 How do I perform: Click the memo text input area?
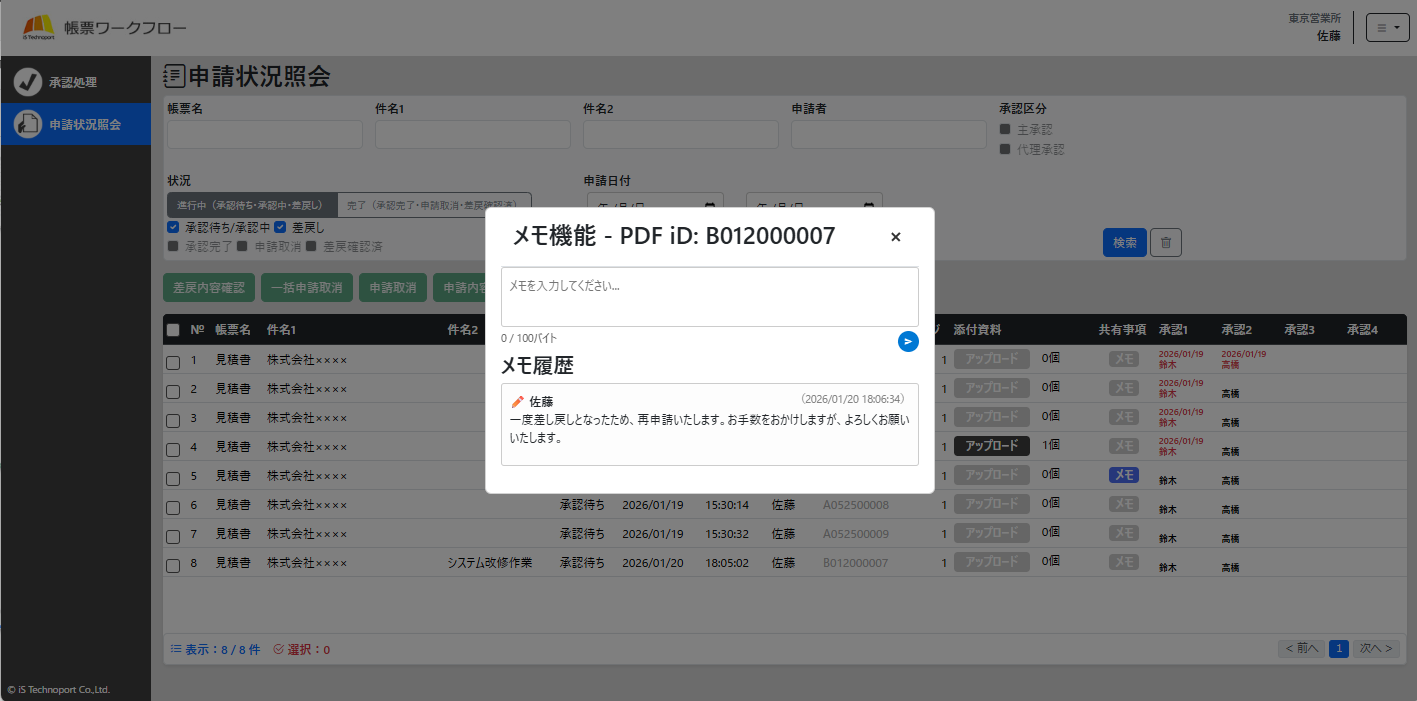click(x=709, y=296)
